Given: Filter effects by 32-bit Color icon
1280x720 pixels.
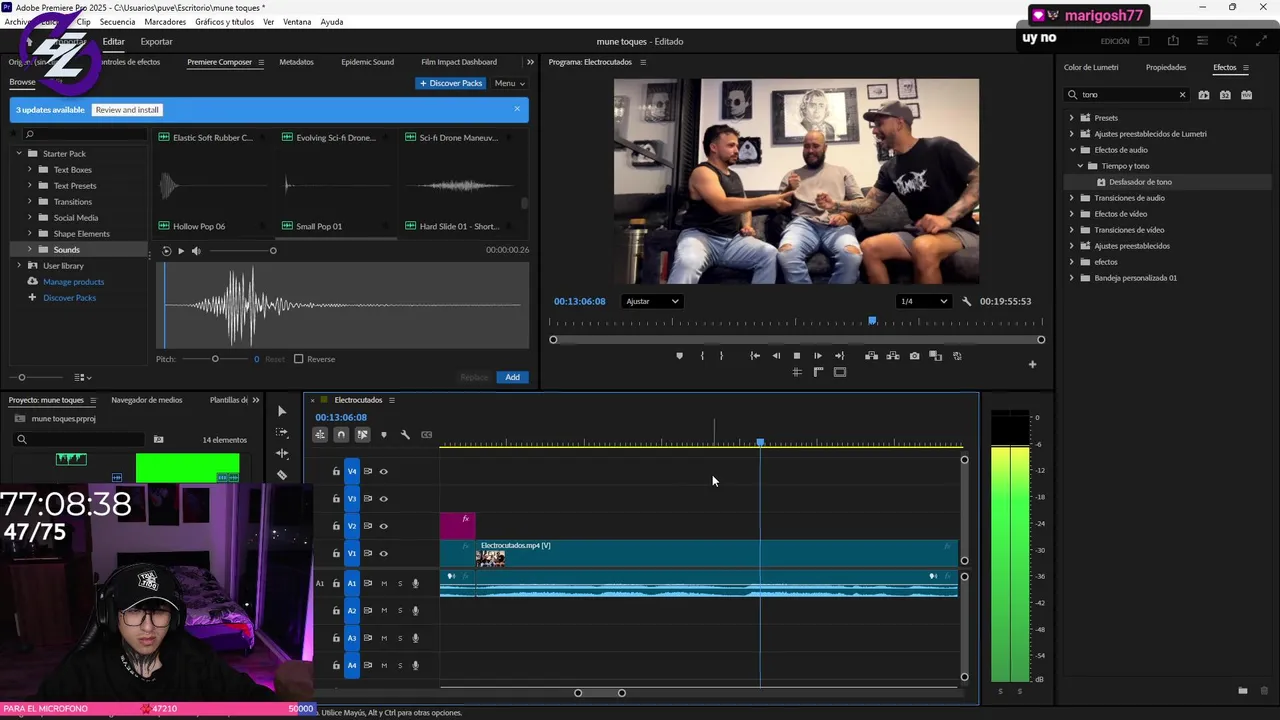Looking at the screenshot, I should (1225, 95).
